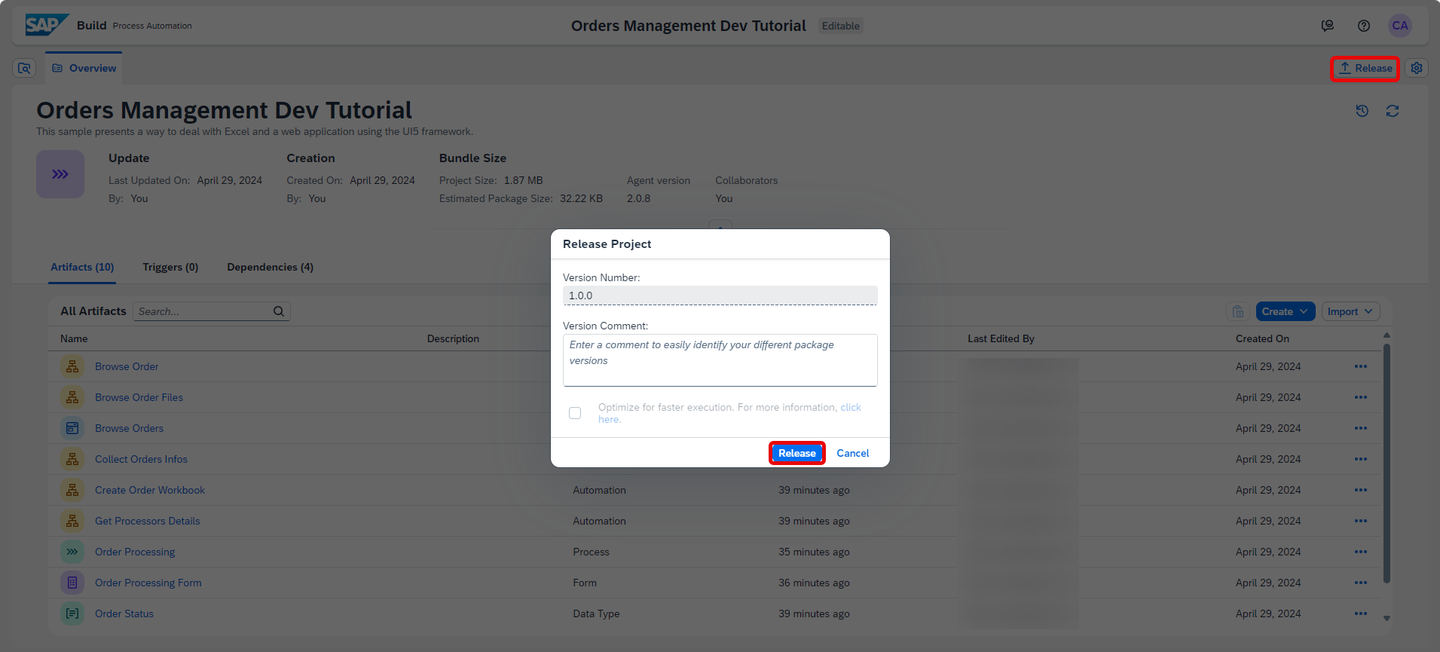The height and width of the screenshot is (652, 1440).
Task: Click the delete artifacts icon near Create
Action: pos(1238,312)
